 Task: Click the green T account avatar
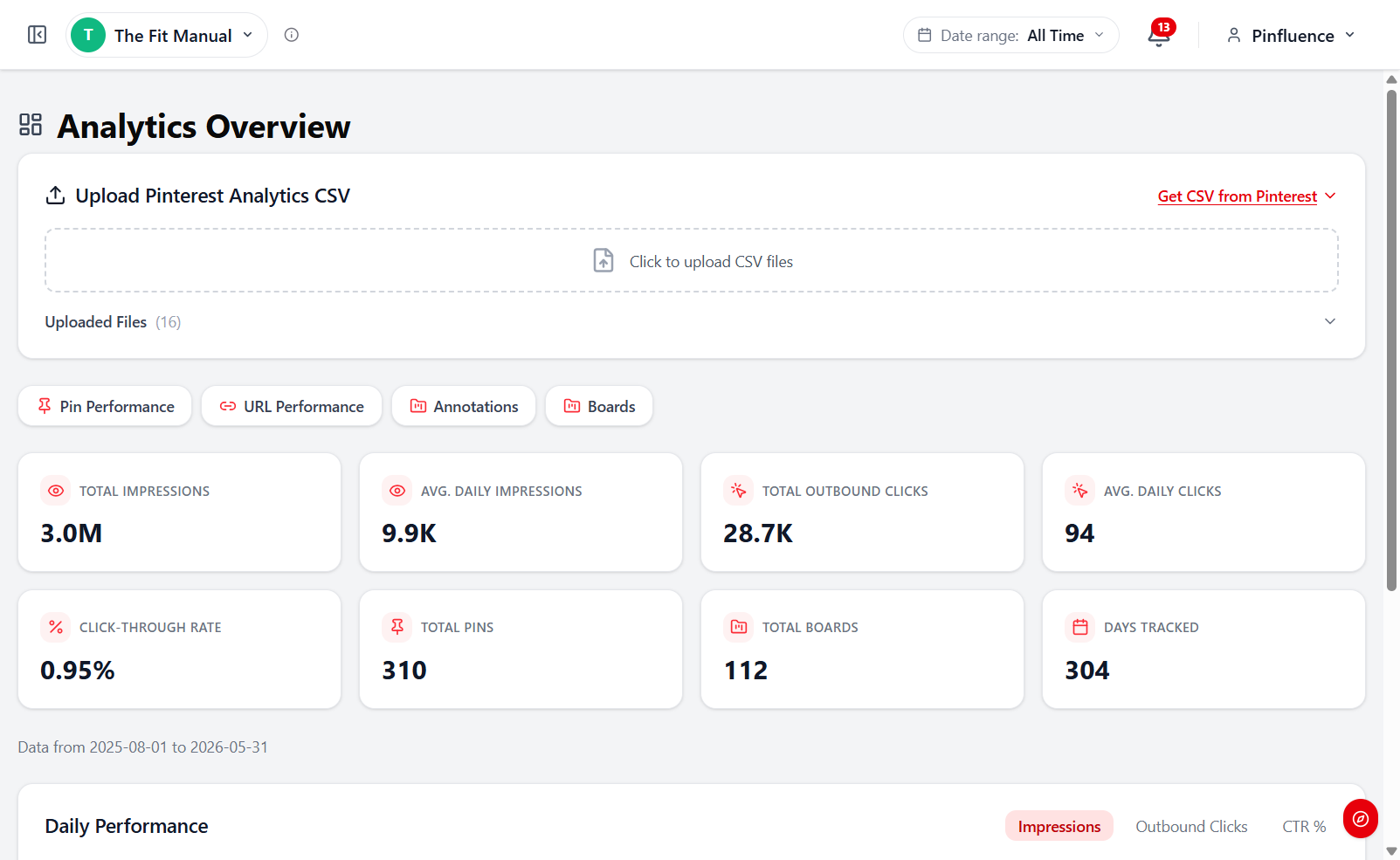(x=88, y=35)
